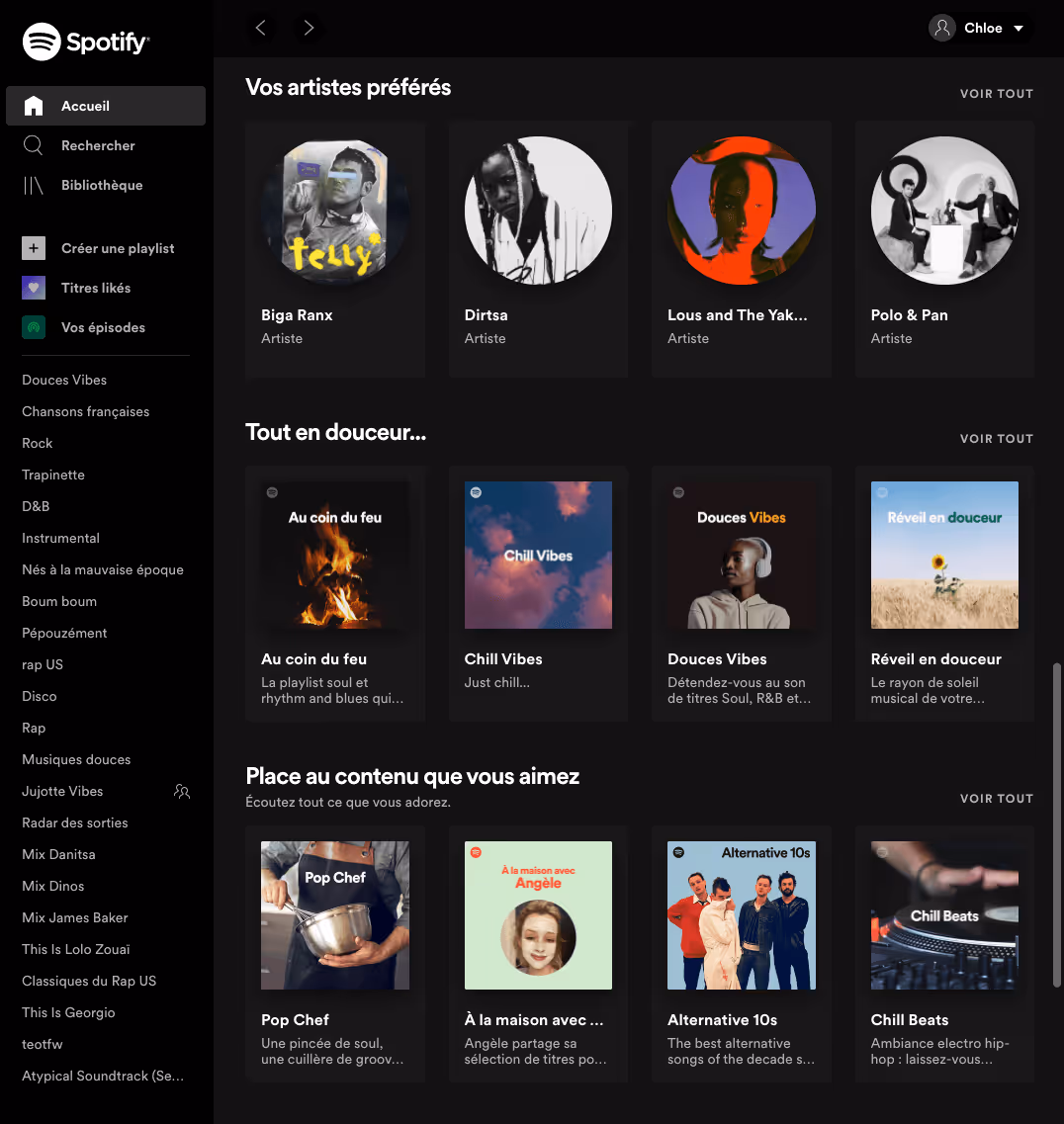Viewport: 1064px width, 1124px height.
Task: Click the Créer une playlist plus icon
Action: click(33, 248)
